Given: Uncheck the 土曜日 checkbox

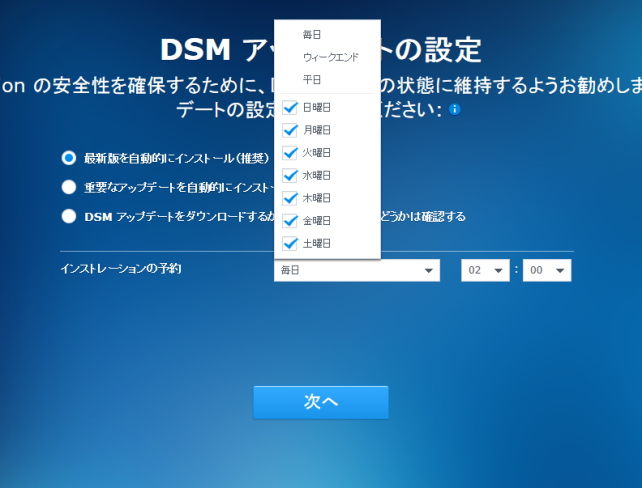Looking at the screenshot, I should (290, 244).
